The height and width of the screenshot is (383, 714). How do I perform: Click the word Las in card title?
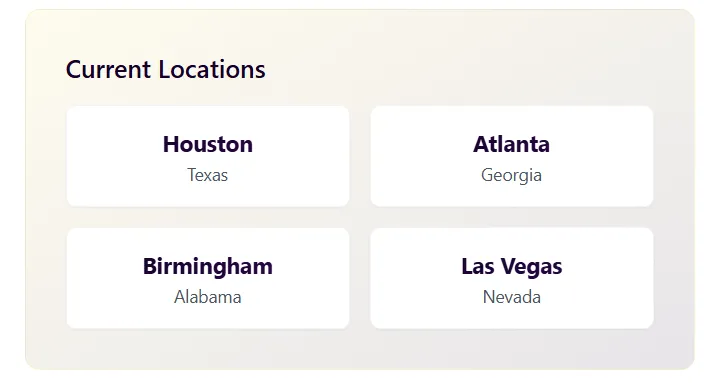478,266
